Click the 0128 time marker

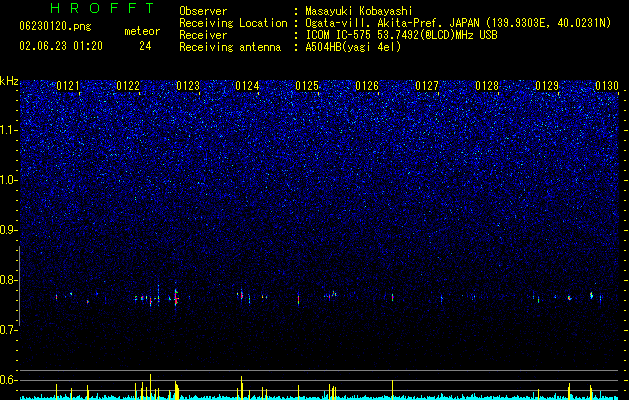click(487, 86)
